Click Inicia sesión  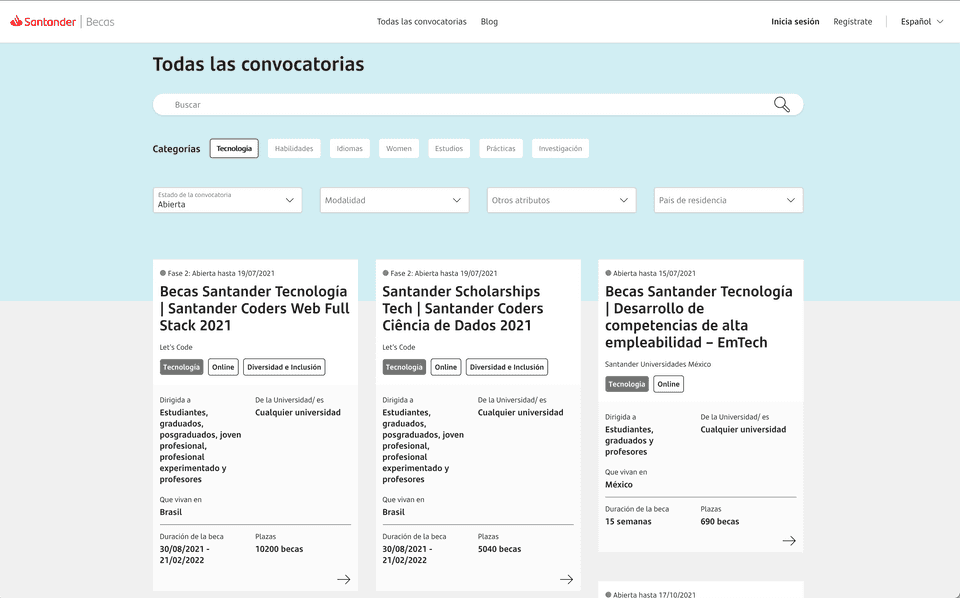click(x=795, y=20)
